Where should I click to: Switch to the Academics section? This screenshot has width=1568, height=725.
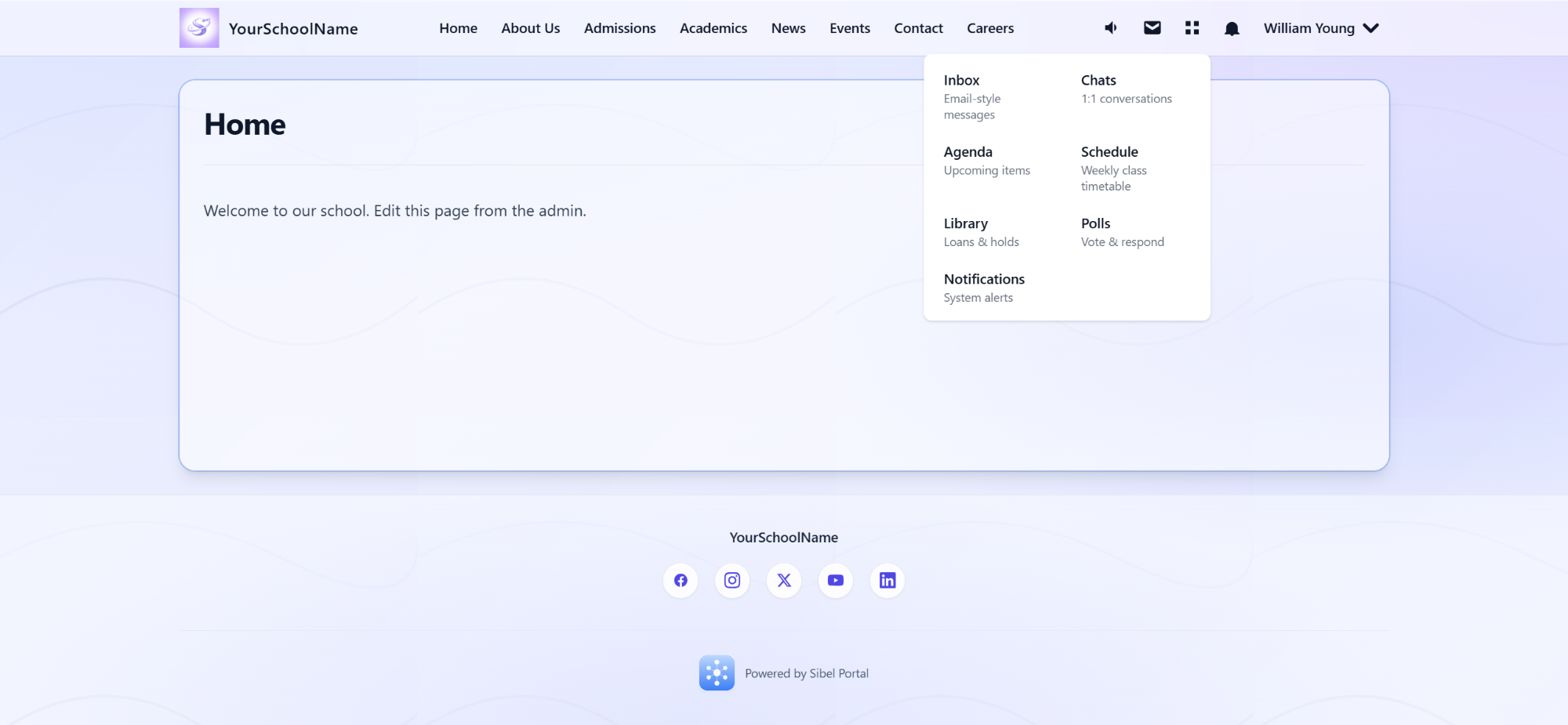(713, 28)
